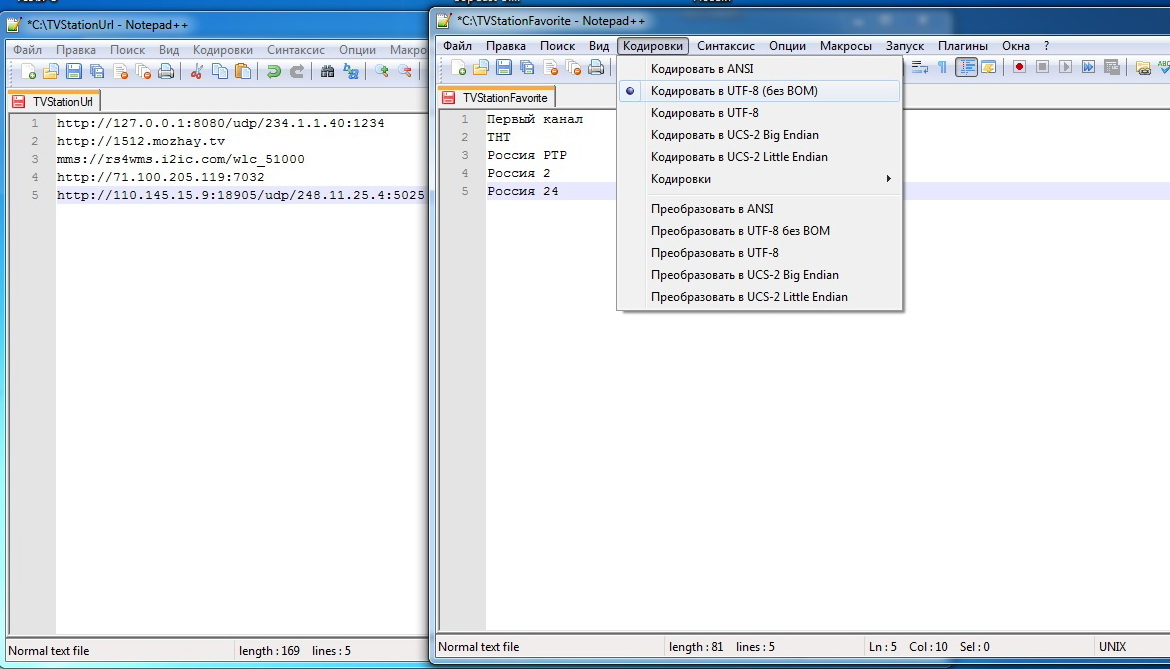Click the line 'http://71.100.205.119:7032'

[160, 177]
